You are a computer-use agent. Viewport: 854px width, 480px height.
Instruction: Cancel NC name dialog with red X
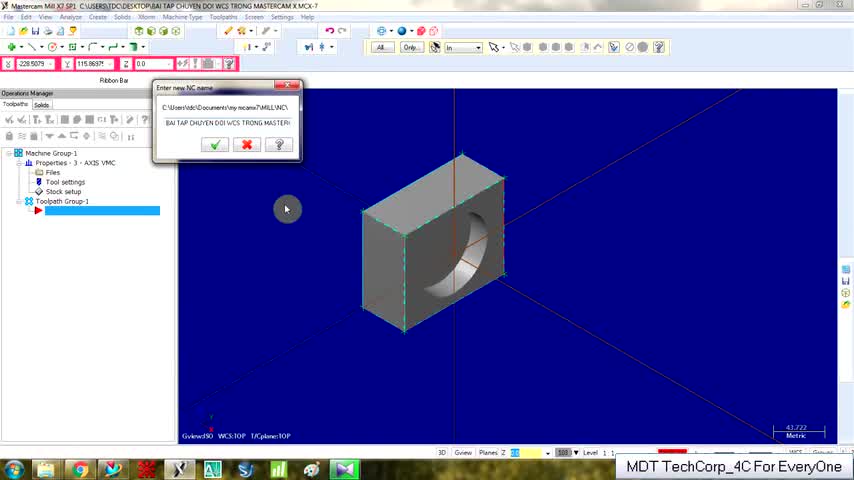(x=247, y=144)
